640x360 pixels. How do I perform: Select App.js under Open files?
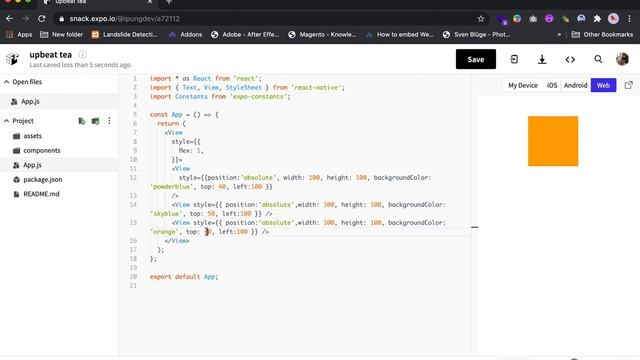pos(59,102)
